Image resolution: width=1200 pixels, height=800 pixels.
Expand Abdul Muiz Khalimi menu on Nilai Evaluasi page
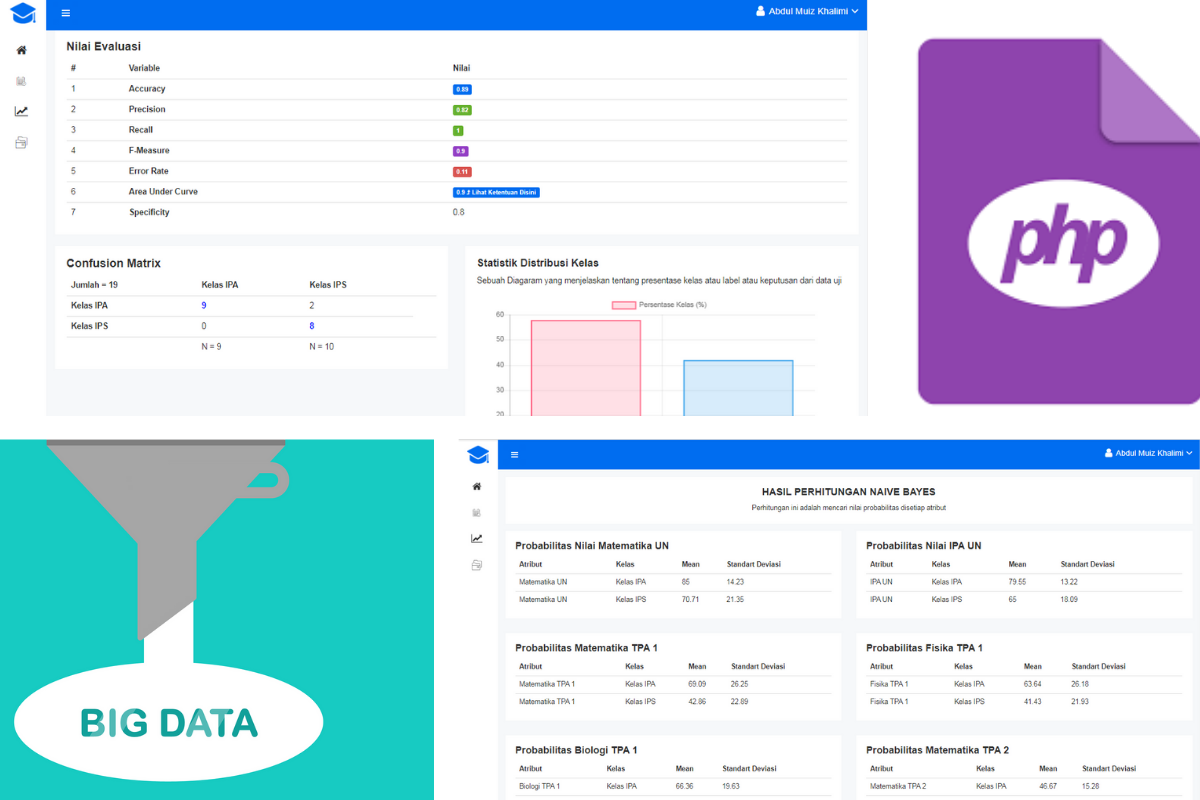click(x=807, y=11)
